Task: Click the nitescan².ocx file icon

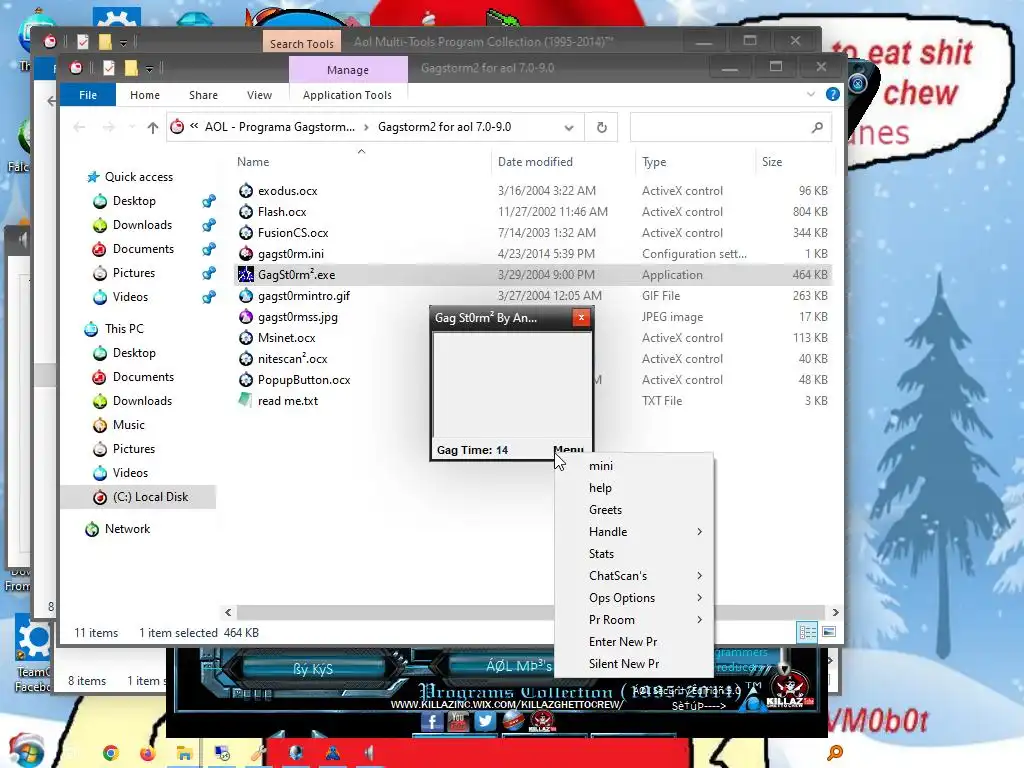Action: pos(246,359)
